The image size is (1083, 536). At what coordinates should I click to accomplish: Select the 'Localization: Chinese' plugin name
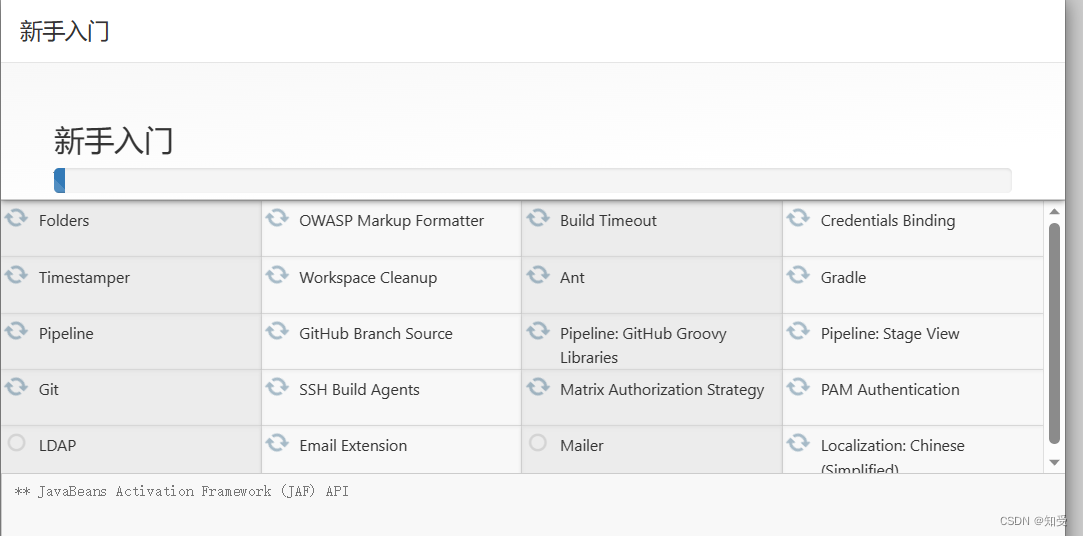892,456
